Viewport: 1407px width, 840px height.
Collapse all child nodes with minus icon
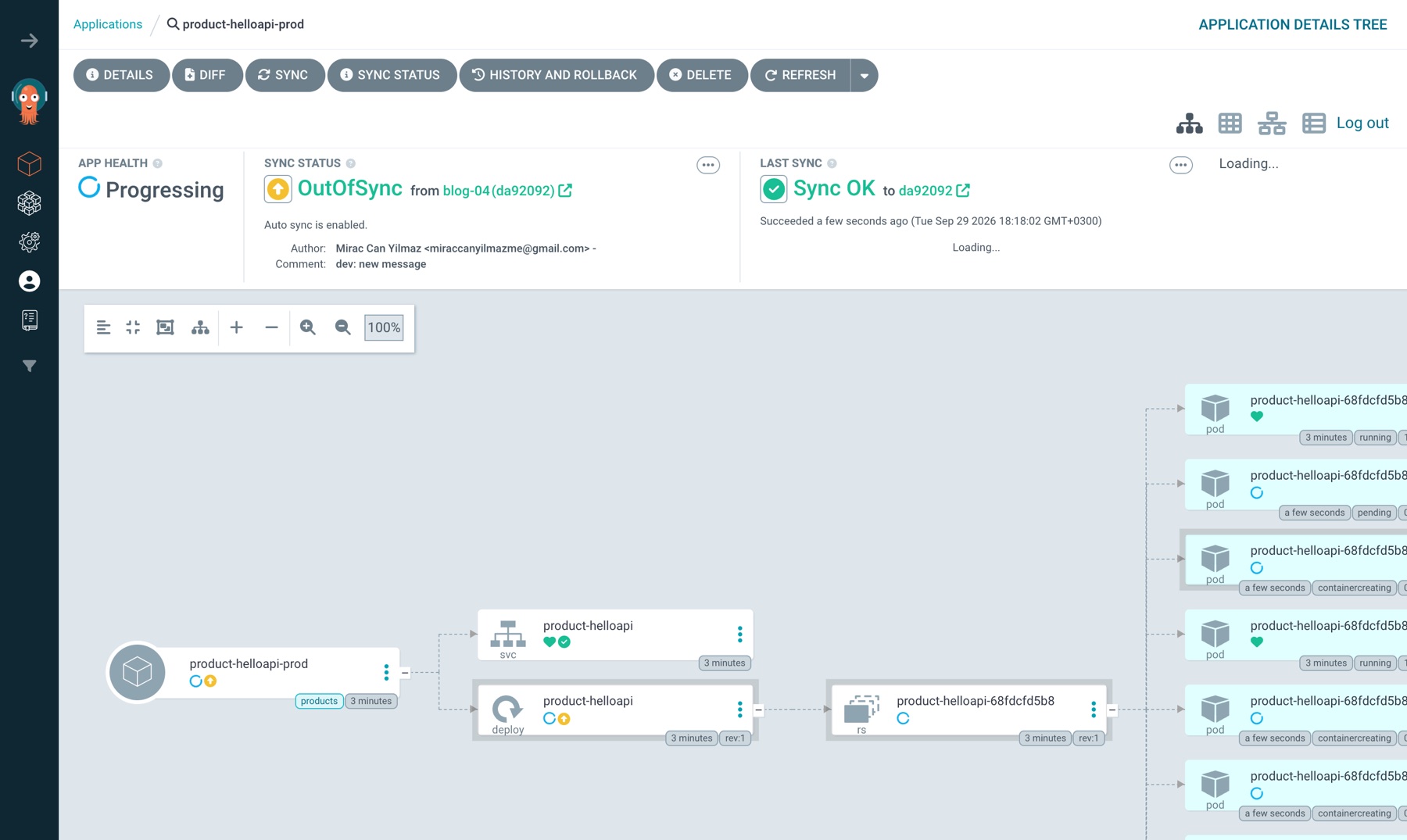point(271,327)
